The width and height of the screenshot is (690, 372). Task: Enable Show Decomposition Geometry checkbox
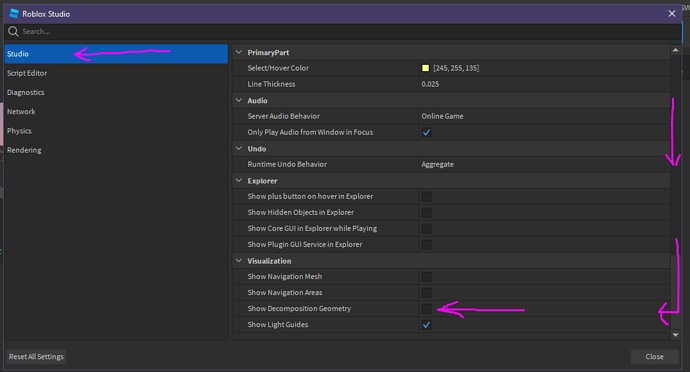click(x=426, y=309)
